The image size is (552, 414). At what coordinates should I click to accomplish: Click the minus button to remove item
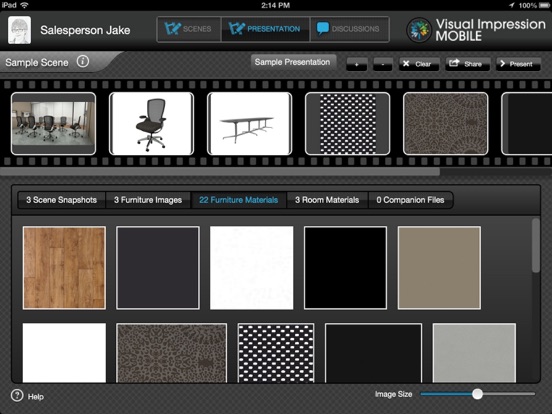(383, 64)
